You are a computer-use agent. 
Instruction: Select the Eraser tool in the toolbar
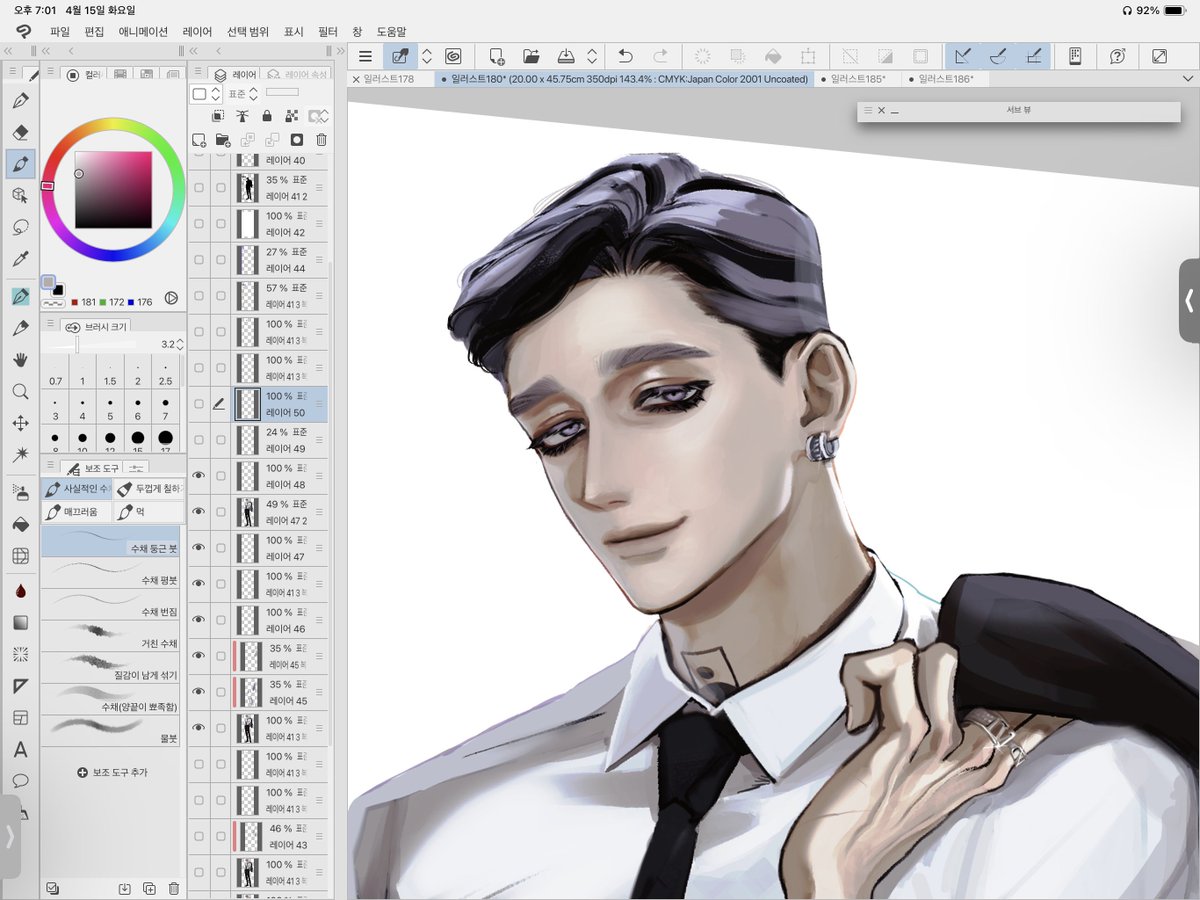point(20,132)
